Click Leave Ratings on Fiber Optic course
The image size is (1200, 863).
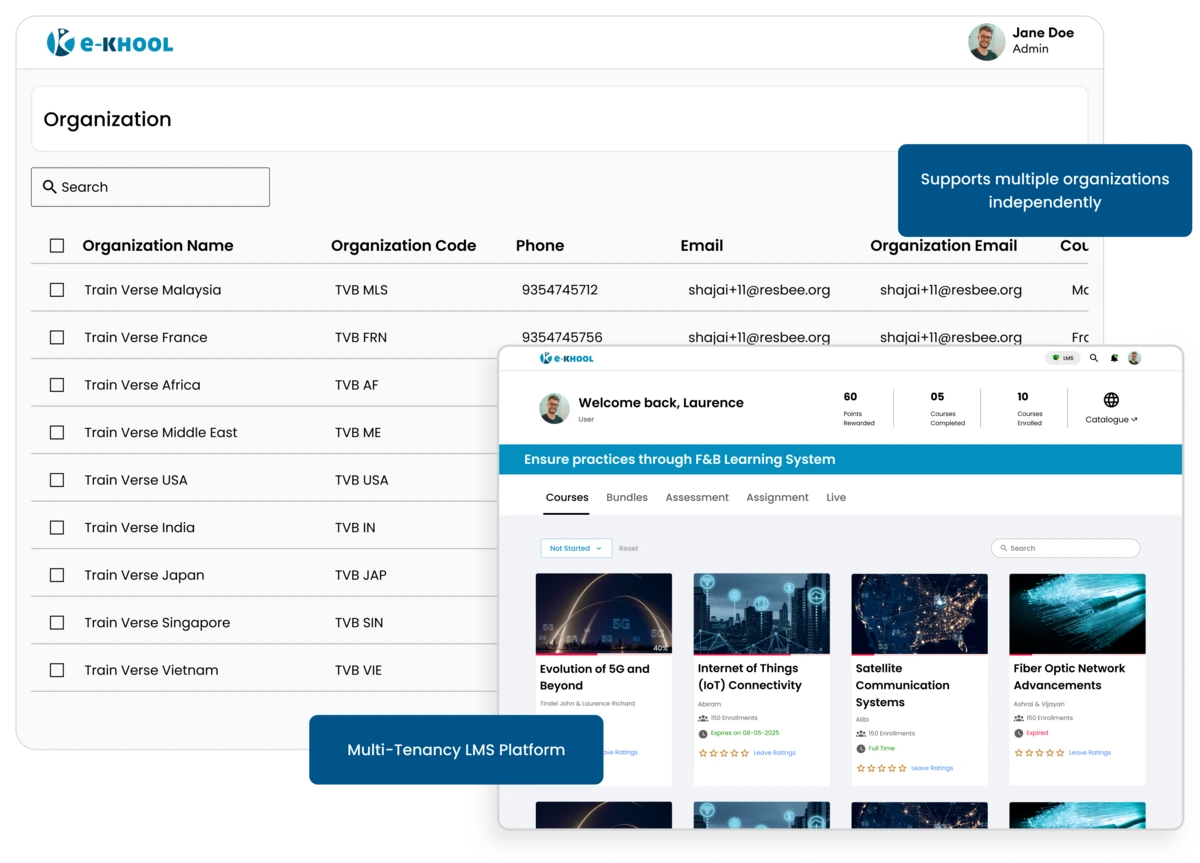1090,753
